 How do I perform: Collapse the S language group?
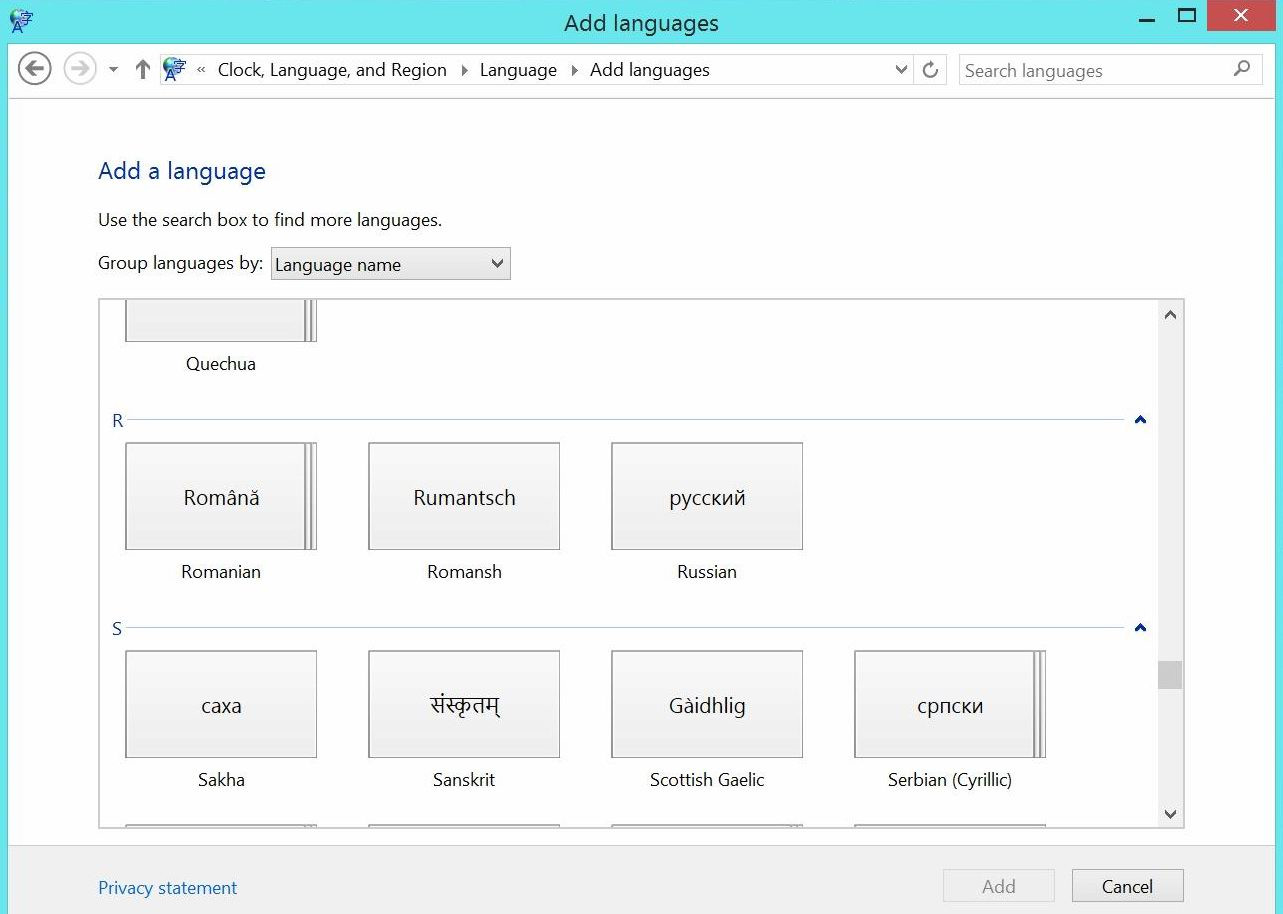(1140, 628)
